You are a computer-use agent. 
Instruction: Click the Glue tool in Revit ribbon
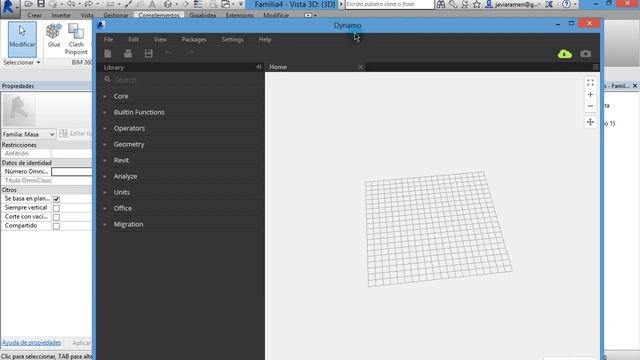[54, 36]
